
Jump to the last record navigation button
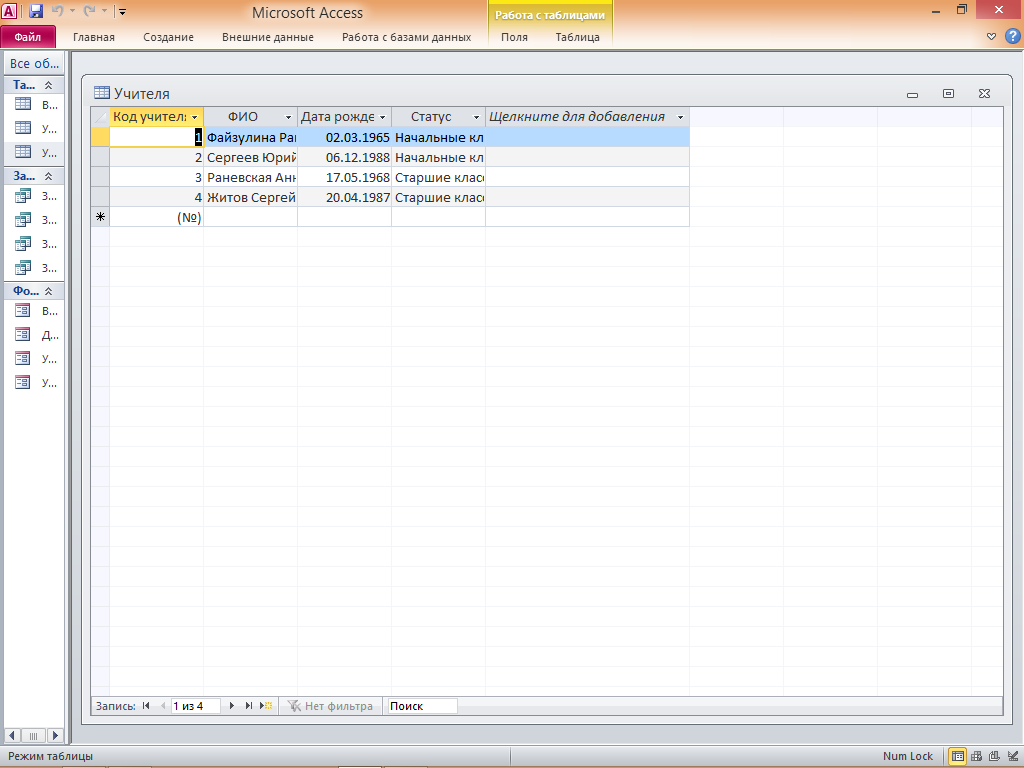248,706
